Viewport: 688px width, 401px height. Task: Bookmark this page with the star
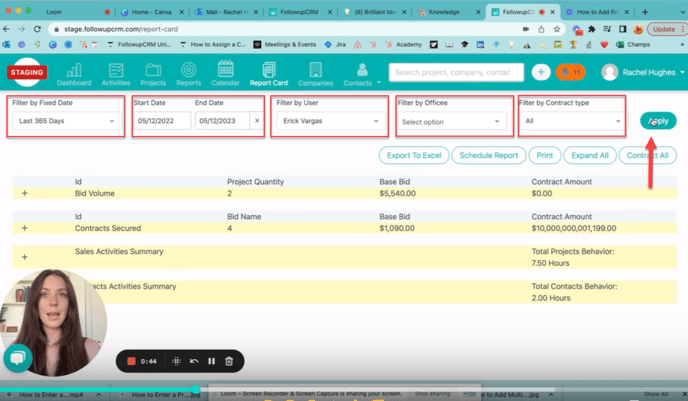[557, 29]
